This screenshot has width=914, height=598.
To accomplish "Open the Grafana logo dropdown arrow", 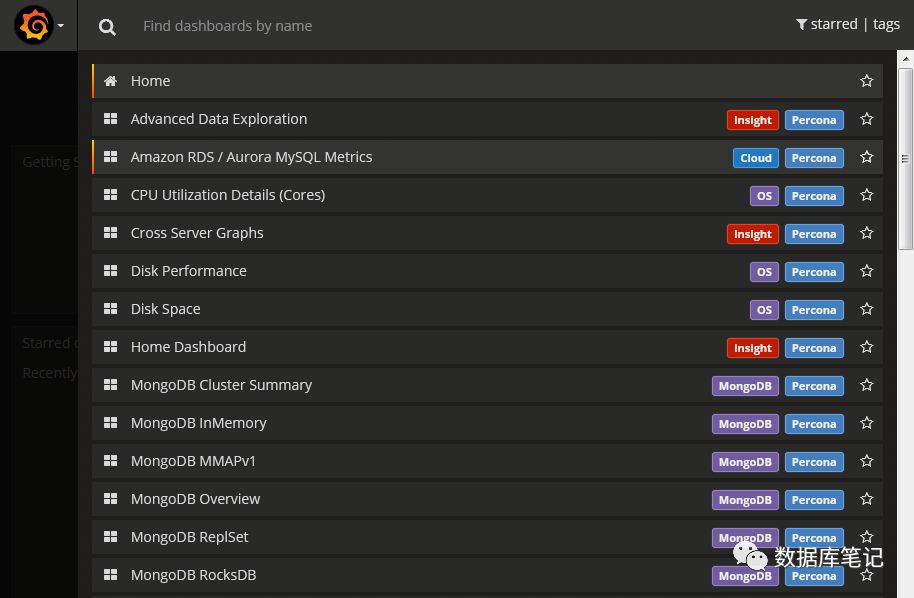I will 61,26.
